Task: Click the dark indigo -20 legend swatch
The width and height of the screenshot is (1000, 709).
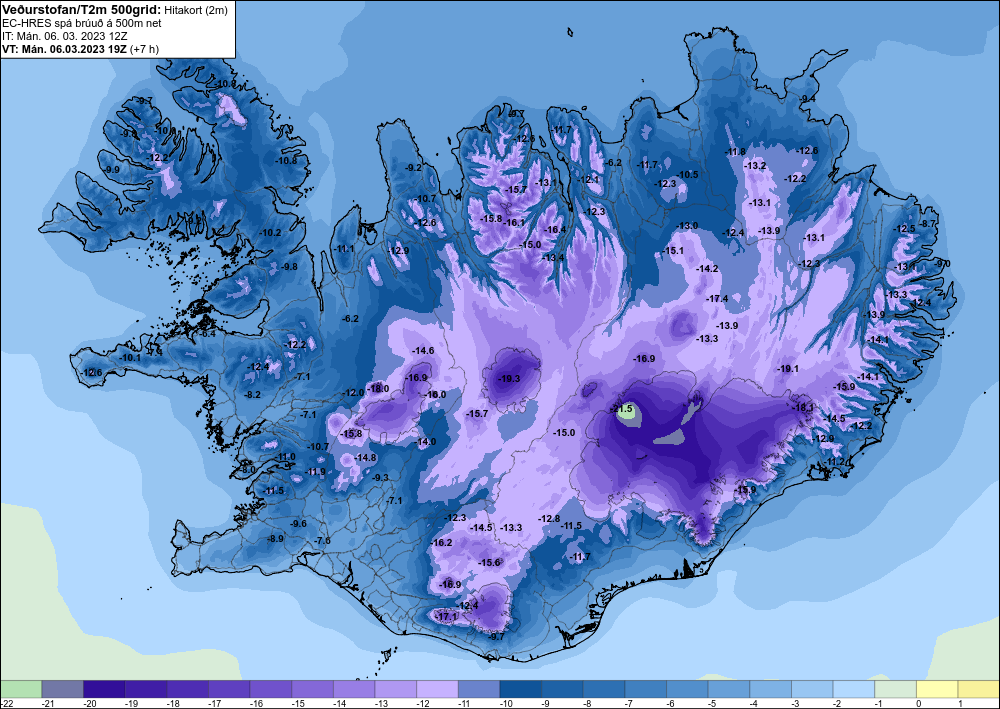Action: pos(104,689)
